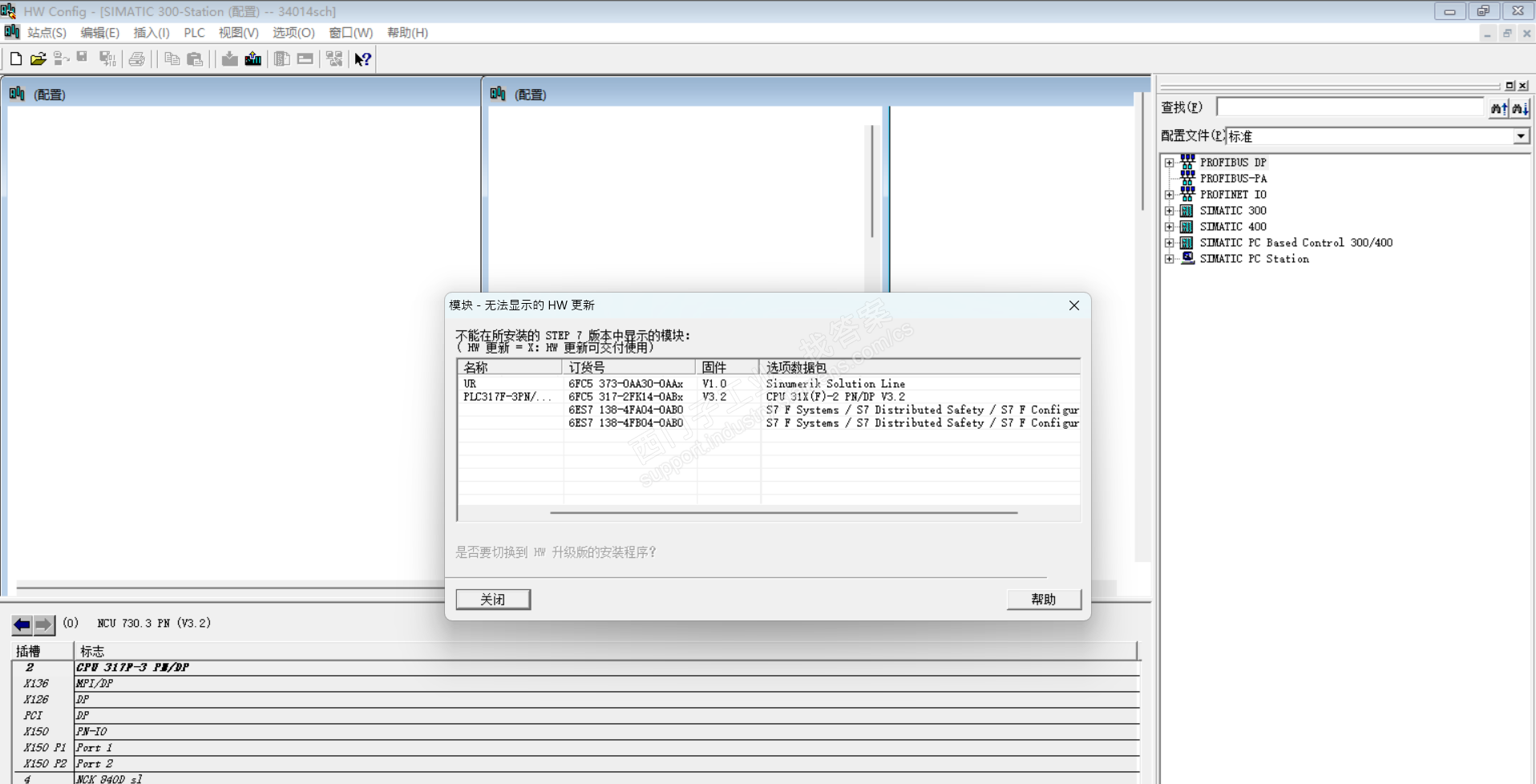Viewport: 1536px width, 784px height.
Task: Select the NCK 840D sl row
Action: click(576, 778)
